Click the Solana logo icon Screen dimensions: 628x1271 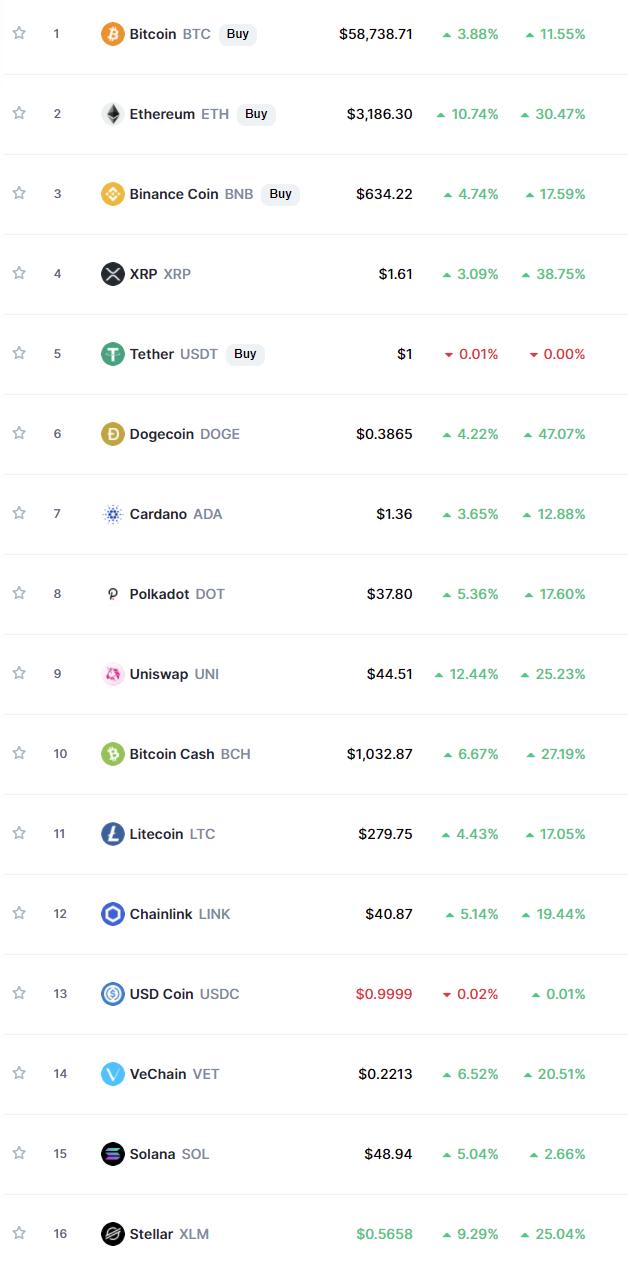113,1154
